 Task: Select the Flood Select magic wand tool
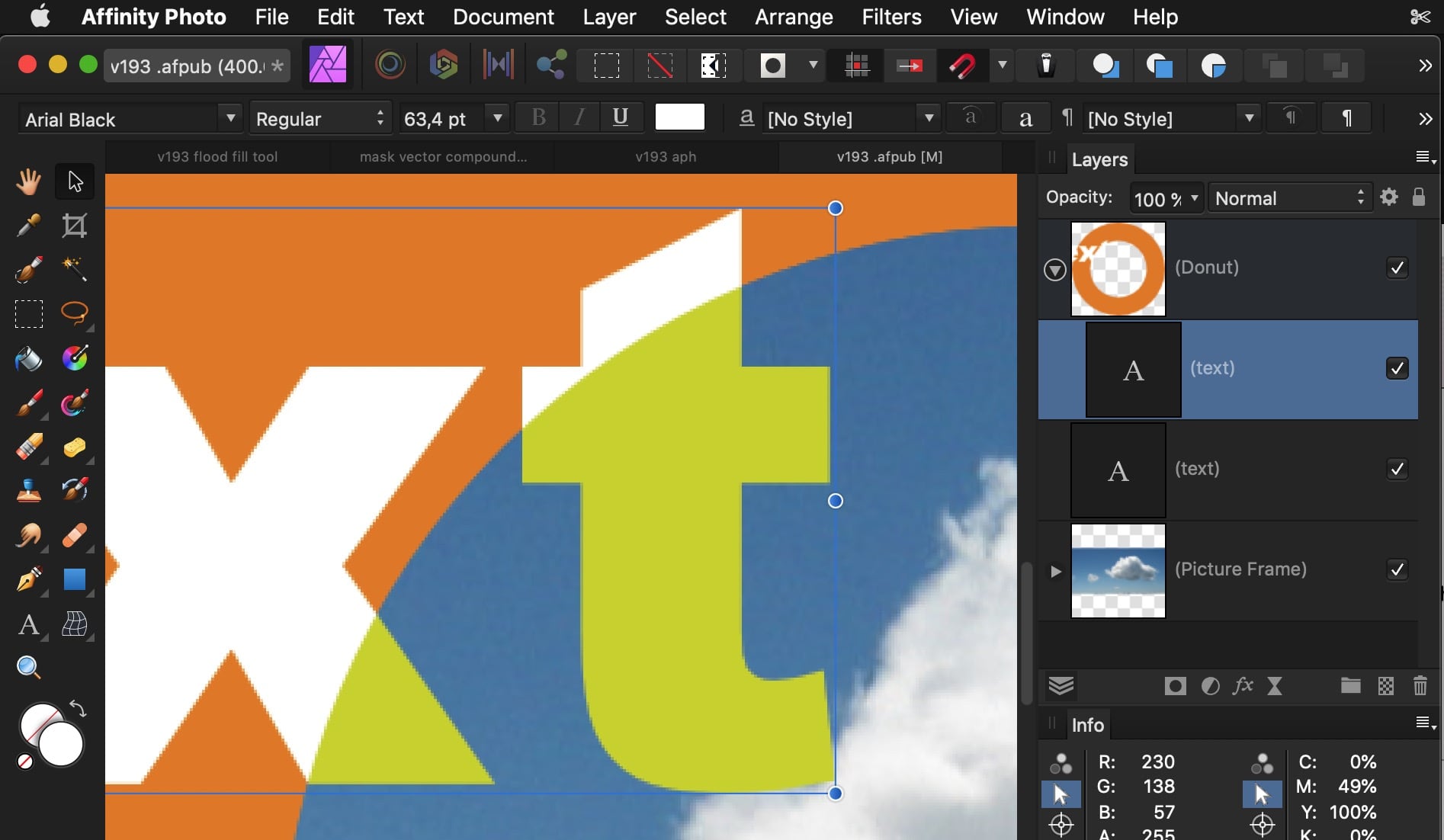tap(75, 270)
